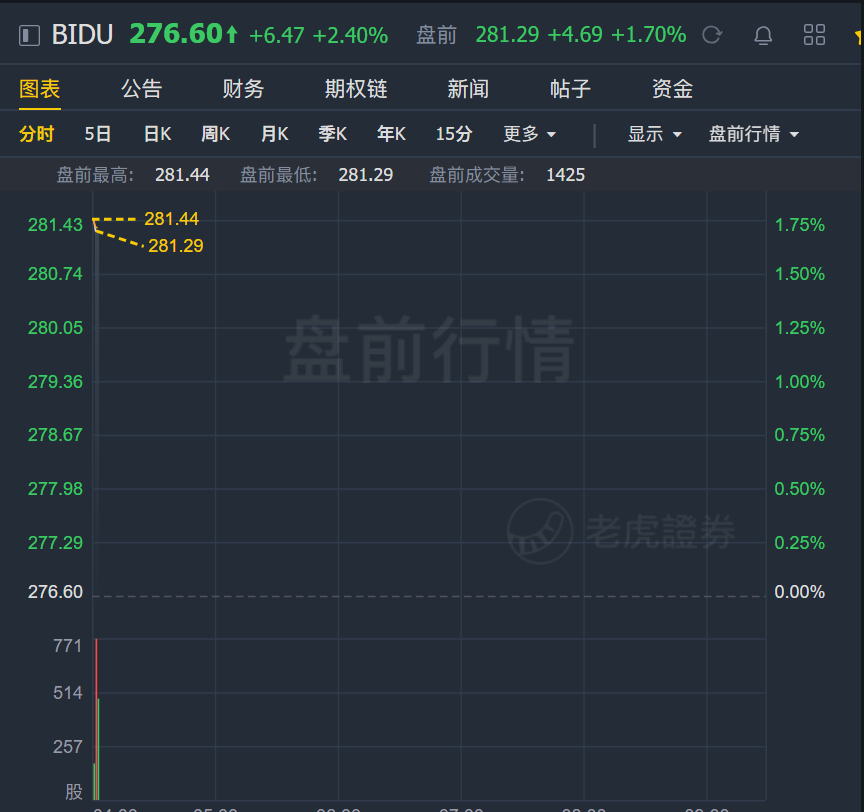864x812 pixels.
Task: Click the refresh quote icon
Action: click(712, 35)
